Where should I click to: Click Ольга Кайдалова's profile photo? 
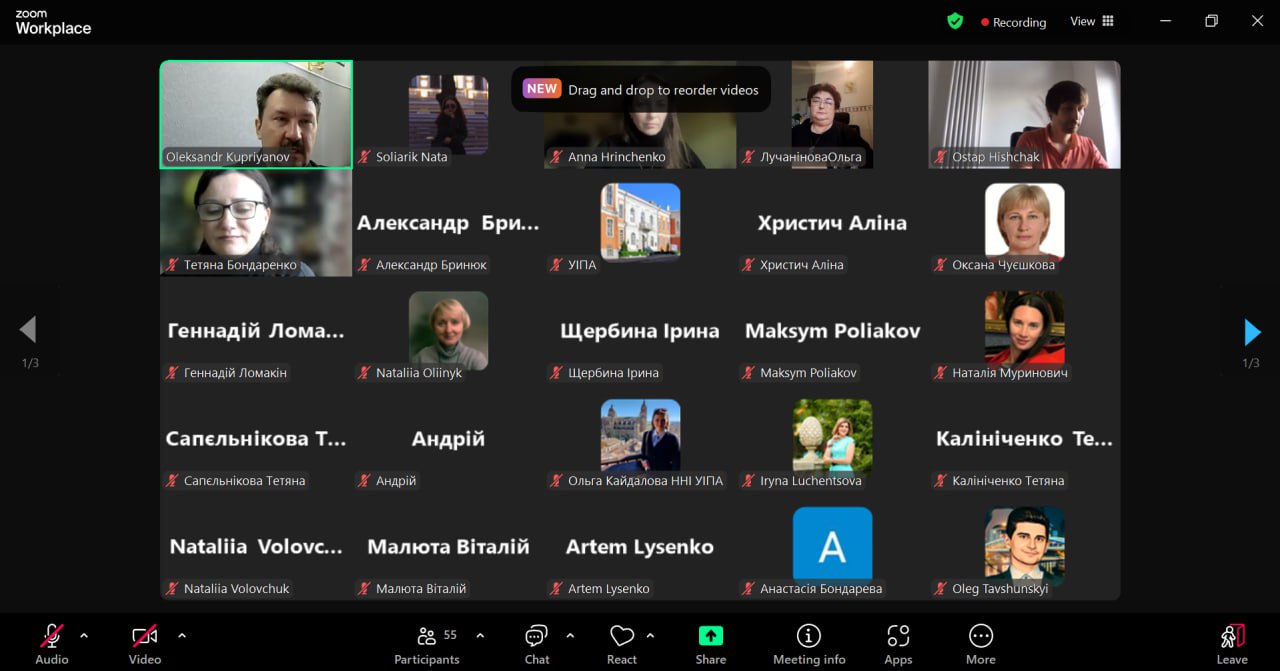point(640,438)
